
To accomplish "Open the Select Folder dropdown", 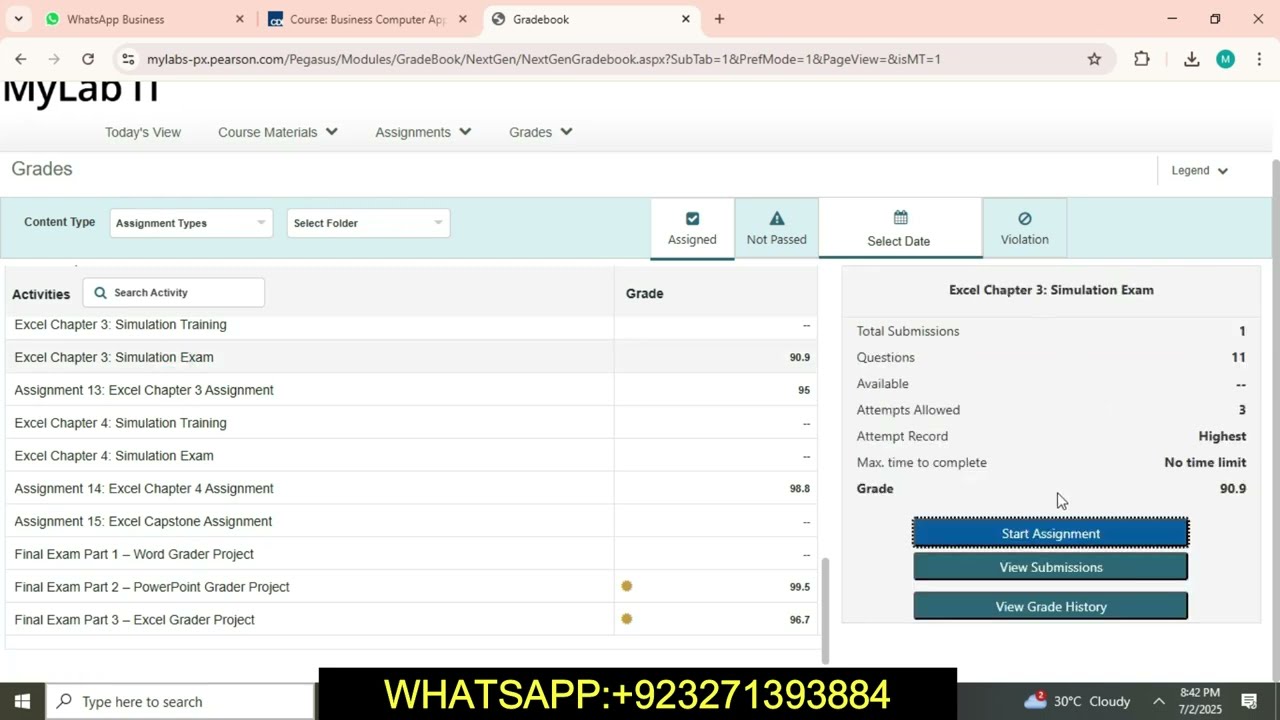I will point(368,223).
